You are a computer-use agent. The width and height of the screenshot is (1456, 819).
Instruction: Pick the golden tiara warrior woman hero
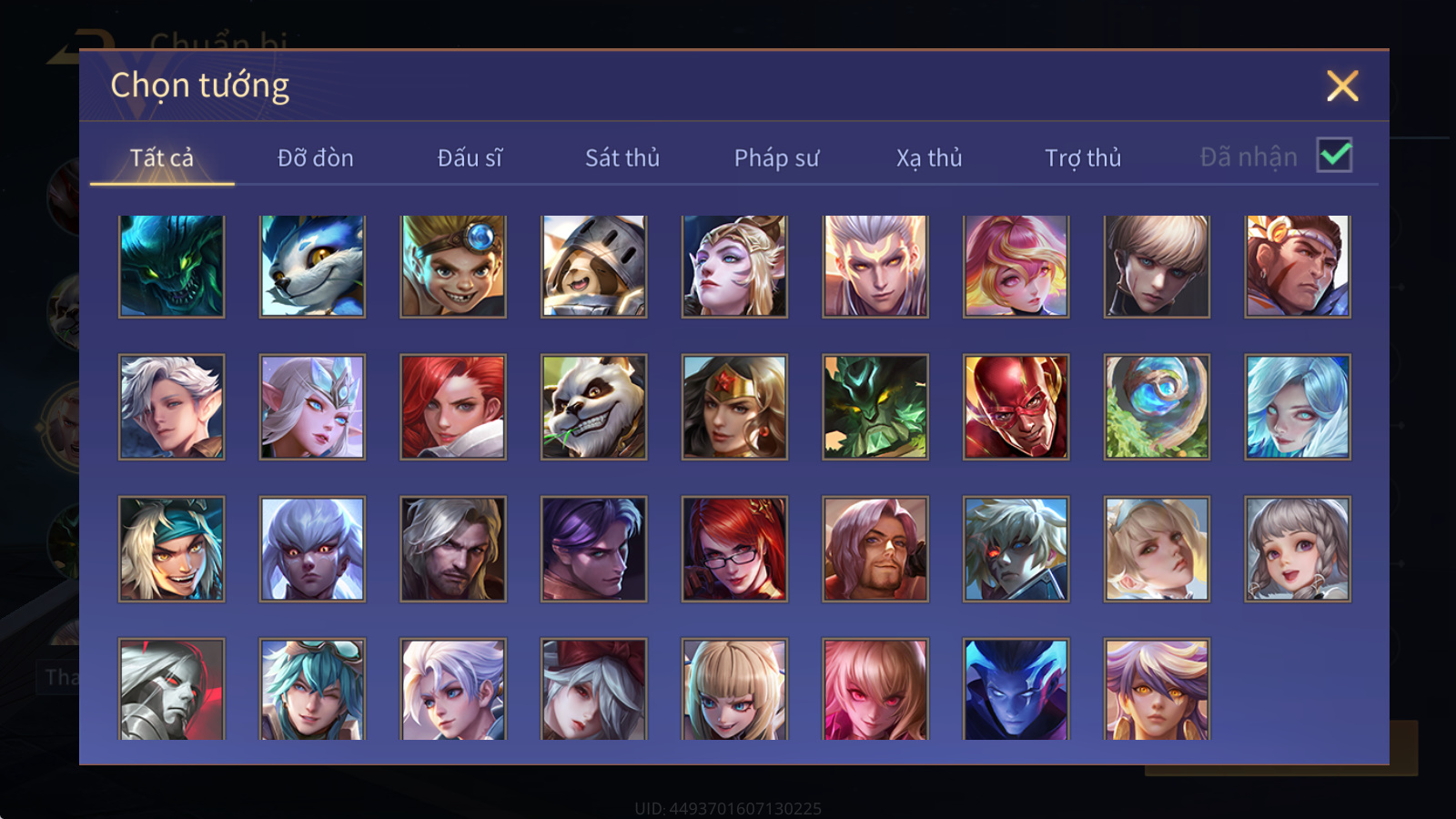734,407
